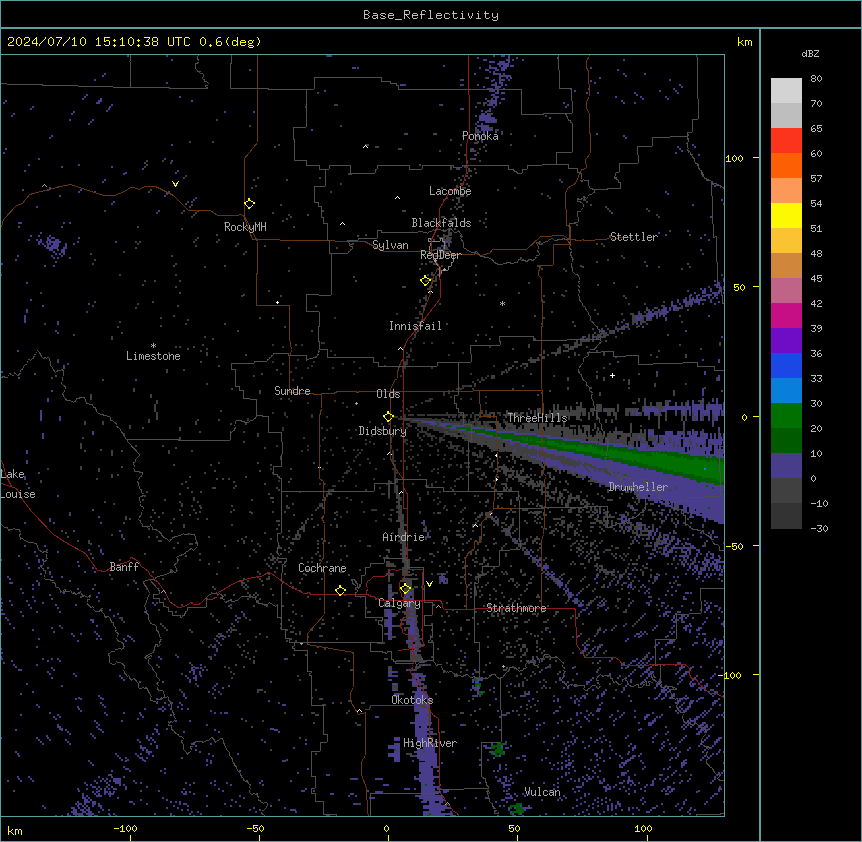Image resolution: width=862 pixels, height=842 pixels.
Task: Click the 65 value in dBZ legend
Action: 816,129
